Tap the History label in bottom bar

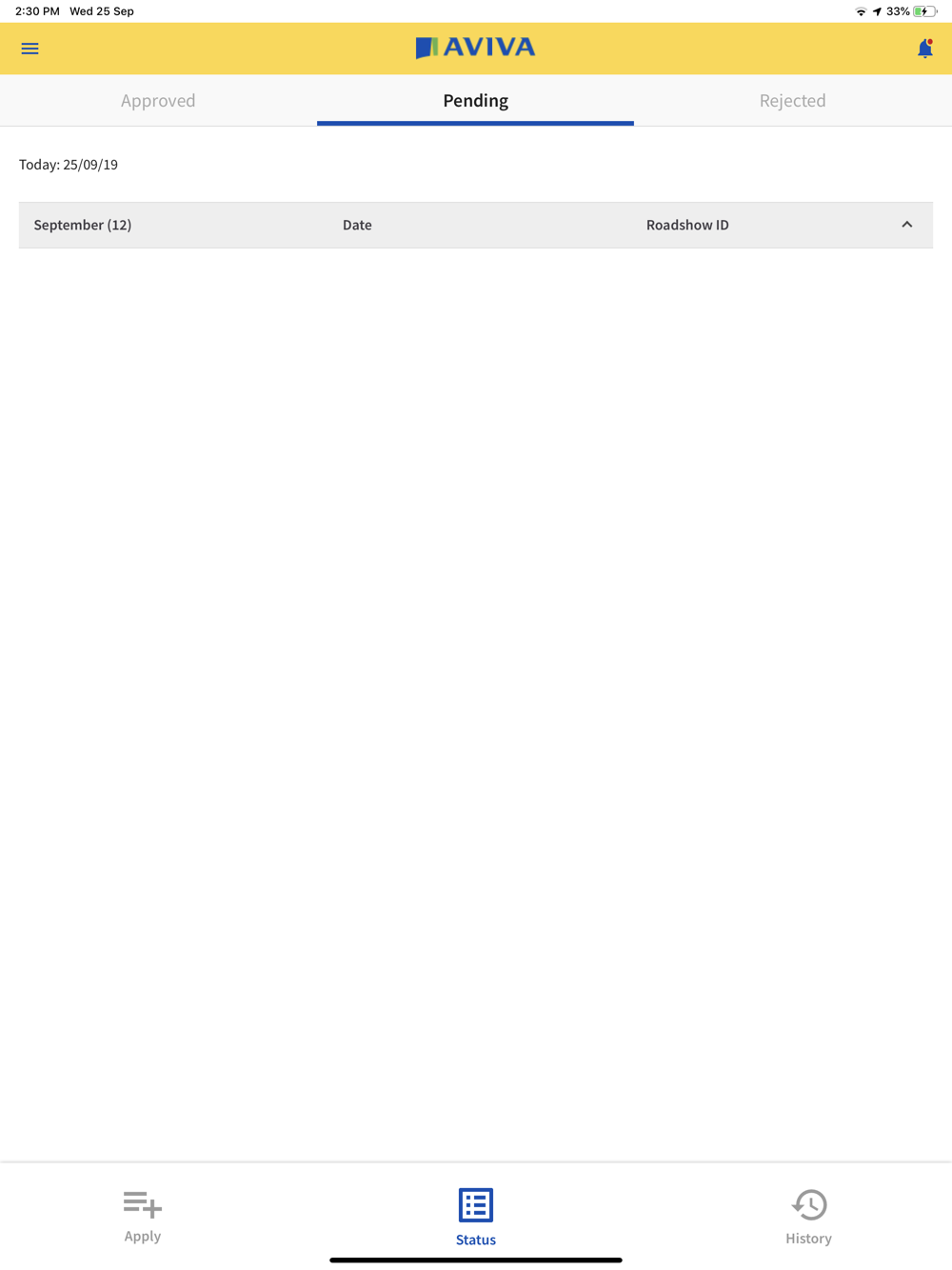(808, 1239)
